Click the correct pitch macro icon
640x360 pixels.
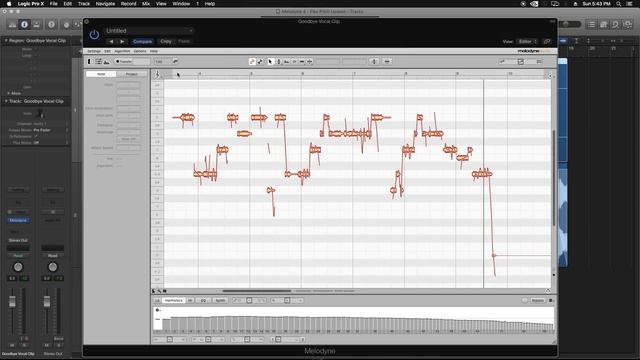point(374,62)
